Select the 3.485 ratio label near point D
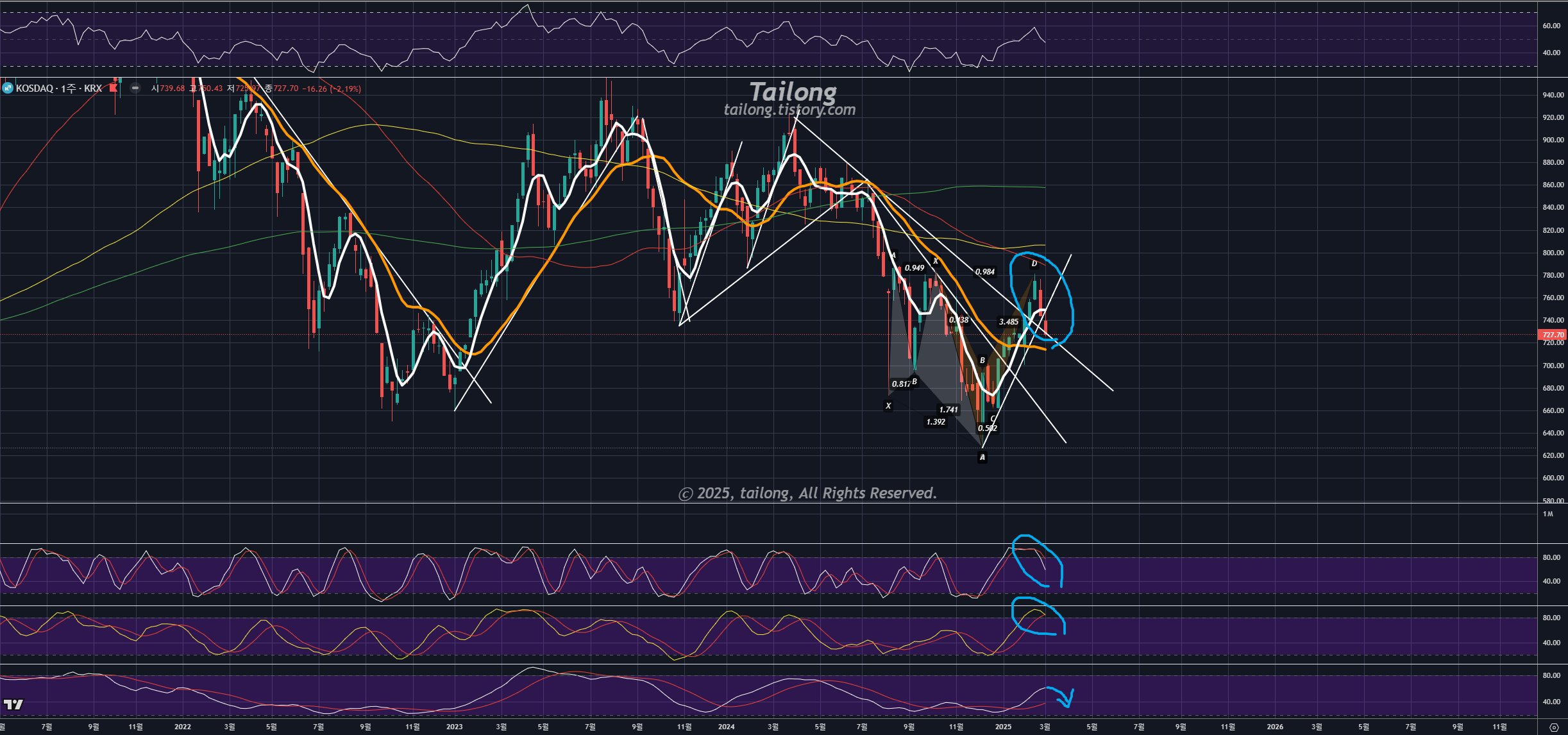 tap(1008, 322)
